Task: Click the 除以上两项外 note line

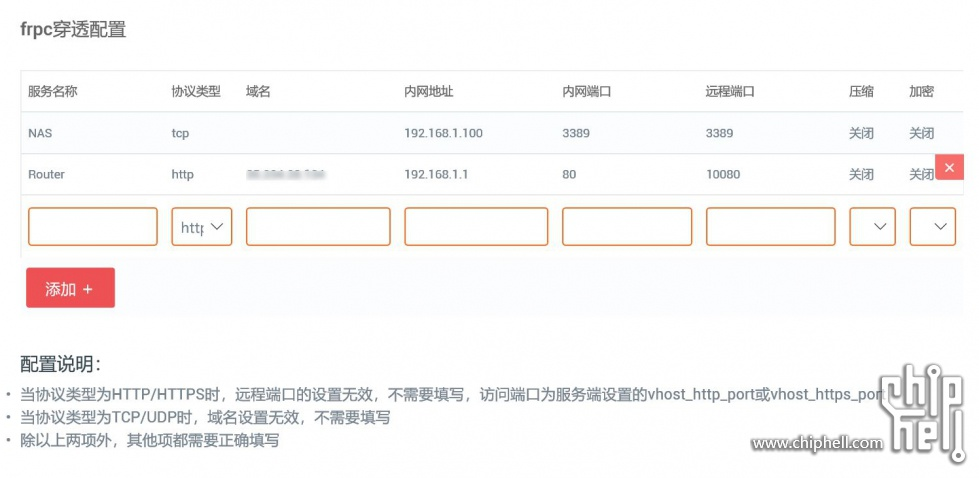Action: point(149,441)
